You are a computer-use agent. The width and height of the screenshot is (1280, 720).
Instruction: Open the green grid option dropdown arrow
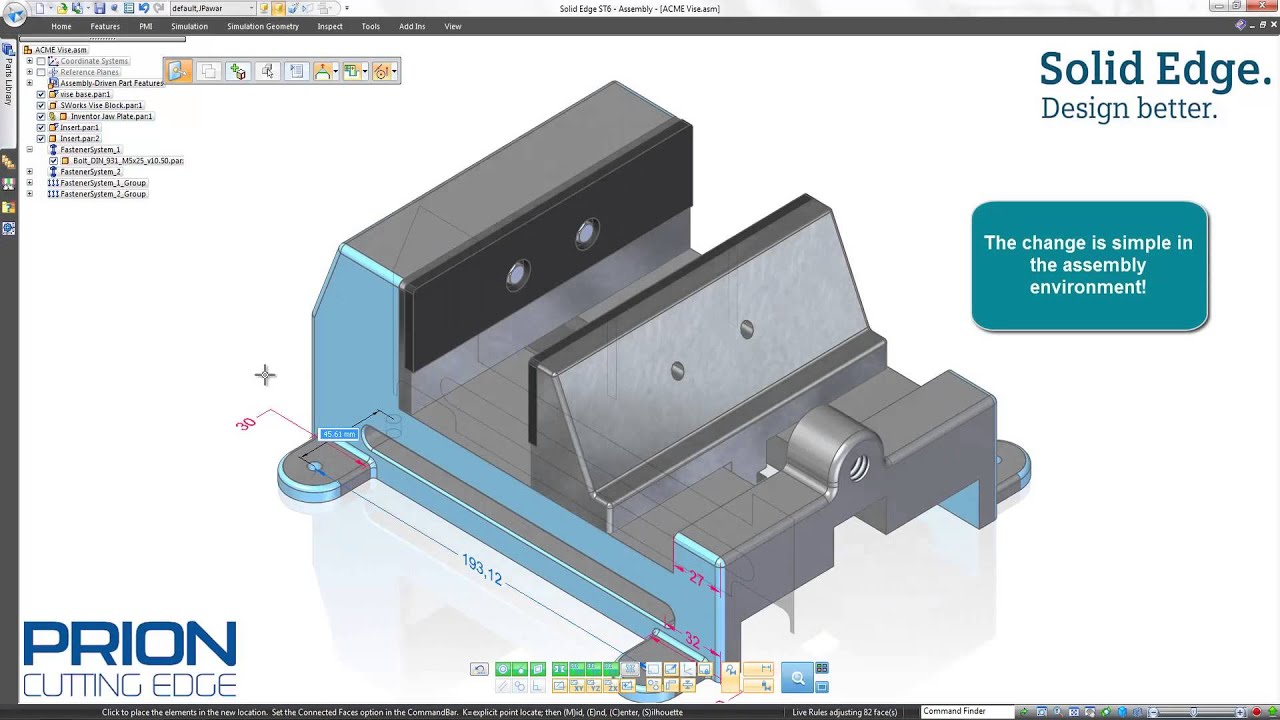coord(365,71)
